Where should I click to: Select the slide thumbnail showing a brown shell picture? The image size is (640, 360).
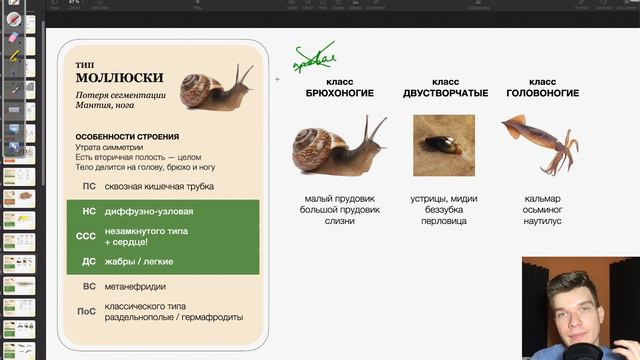19,199
